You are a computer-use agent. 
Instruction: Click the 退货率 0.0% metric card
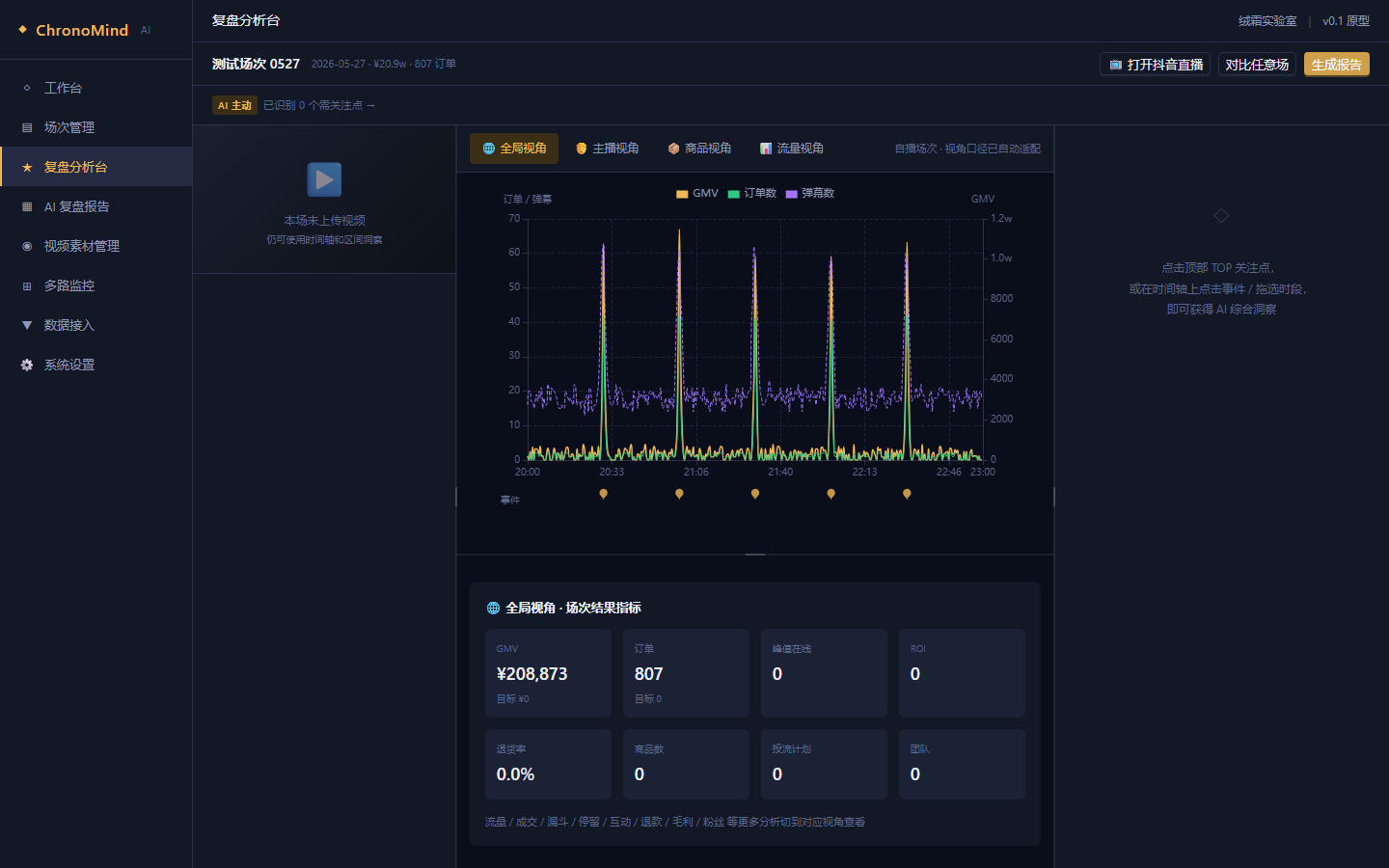coord(548,764)
